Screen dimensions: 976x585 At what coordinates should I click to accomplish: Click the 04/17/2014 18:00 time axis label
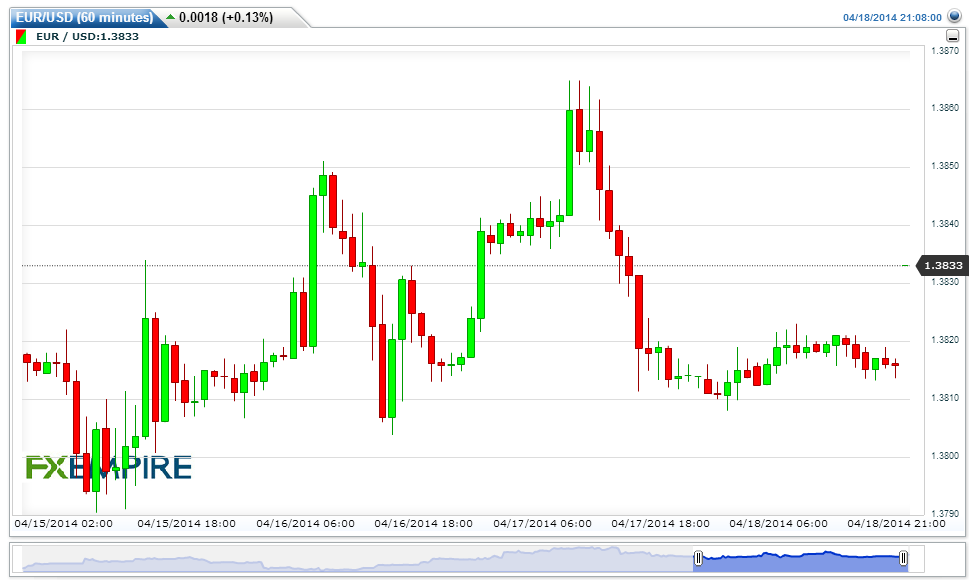click(660, 523)
